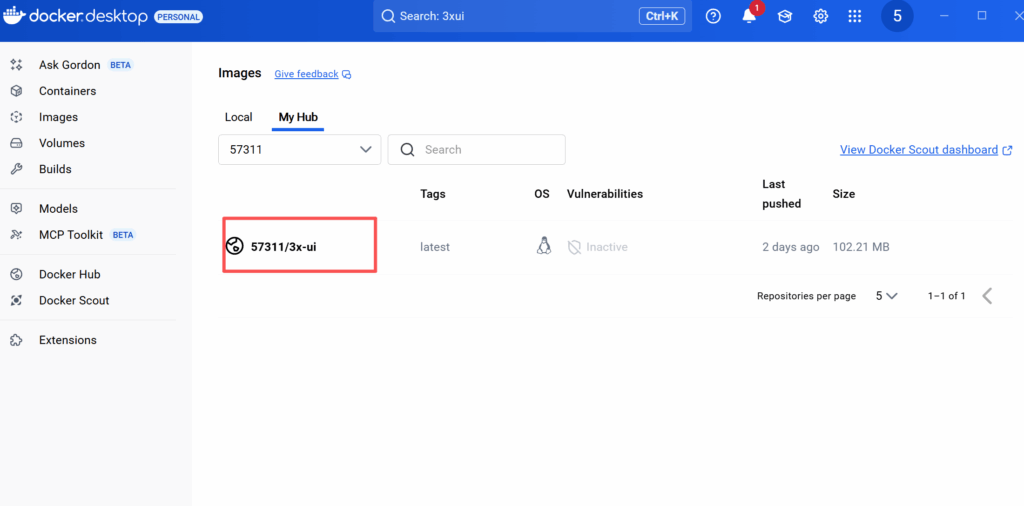Screen dimensions: 1024x506
Task: Open Settings gear icon in header
Action: coord(820,17)
